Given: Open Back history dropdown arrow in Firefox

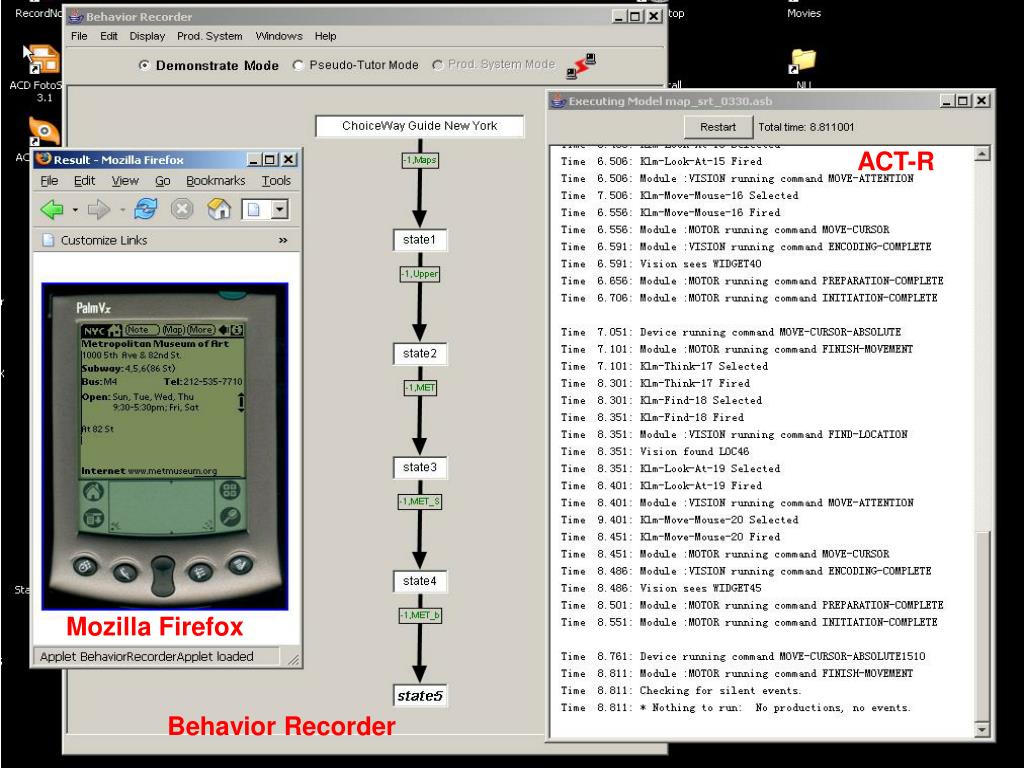Looking at the screenshot, I should [75, 210].
